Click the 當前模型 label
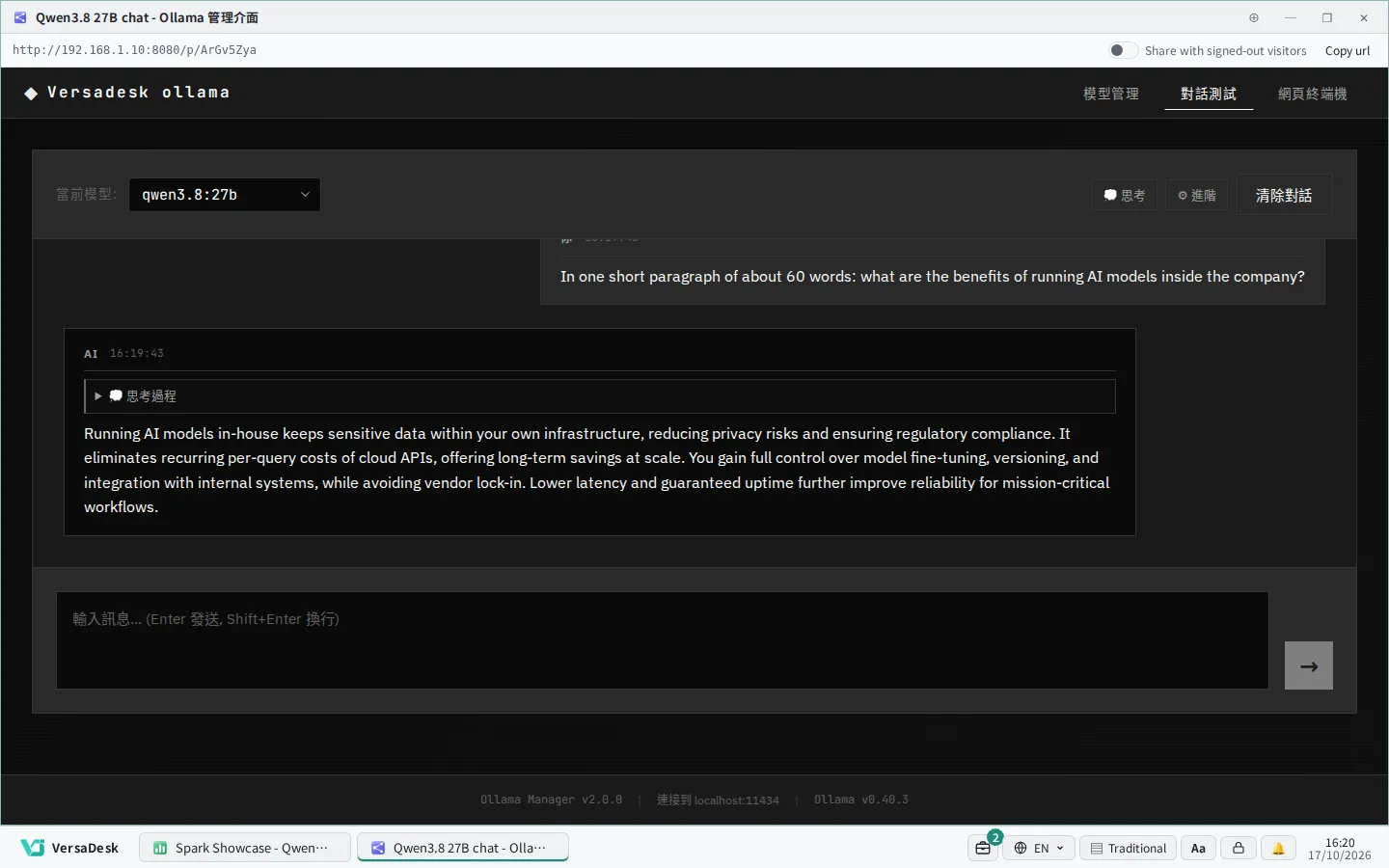The width and height of the screenshot is (1389, 868). pyautogui.click(x=86, y=195)
